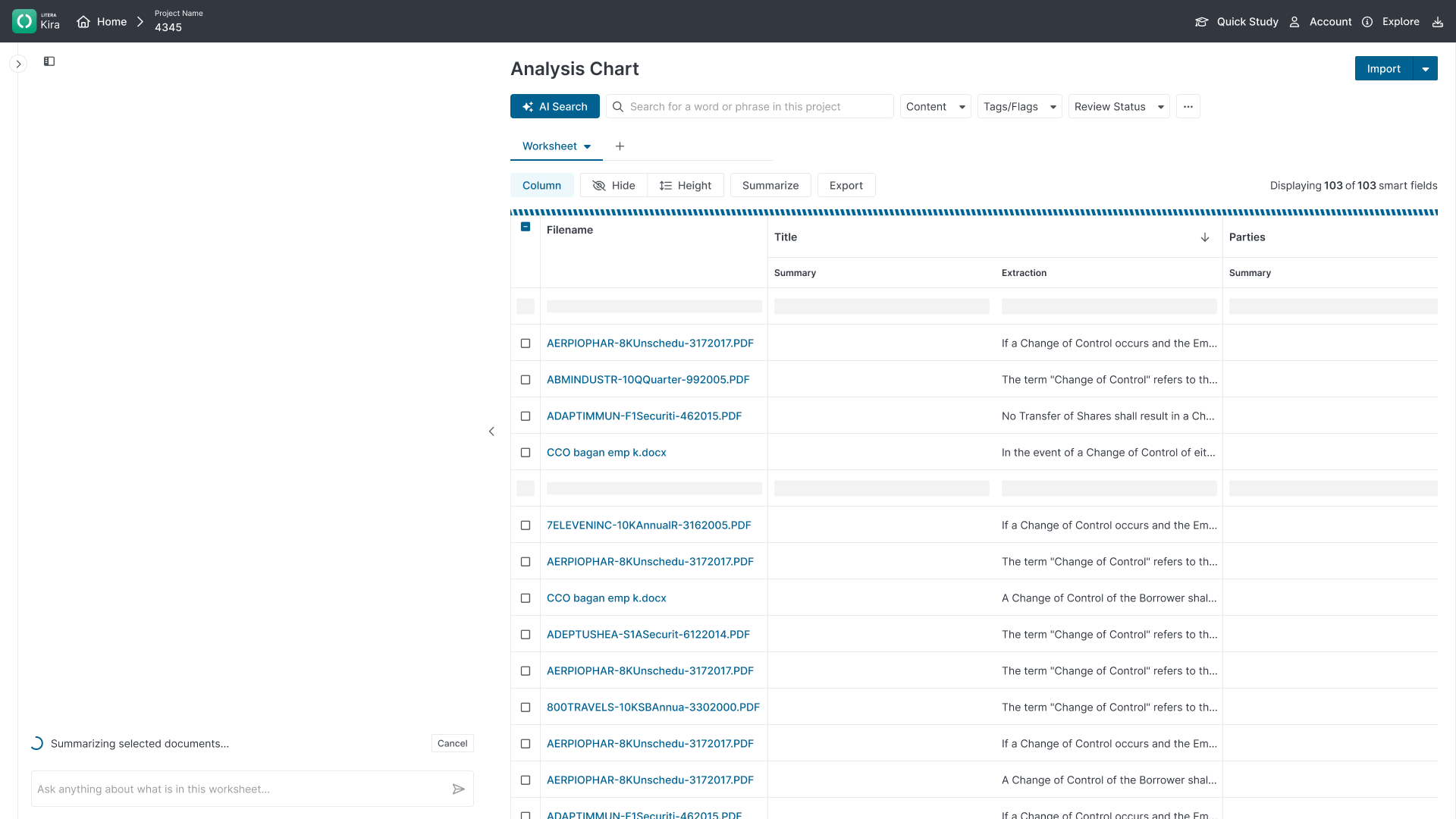The width and height of the screenshot is (1456, 819).
Task: Click the Summarize button
Action: click(x=770, y=185)
